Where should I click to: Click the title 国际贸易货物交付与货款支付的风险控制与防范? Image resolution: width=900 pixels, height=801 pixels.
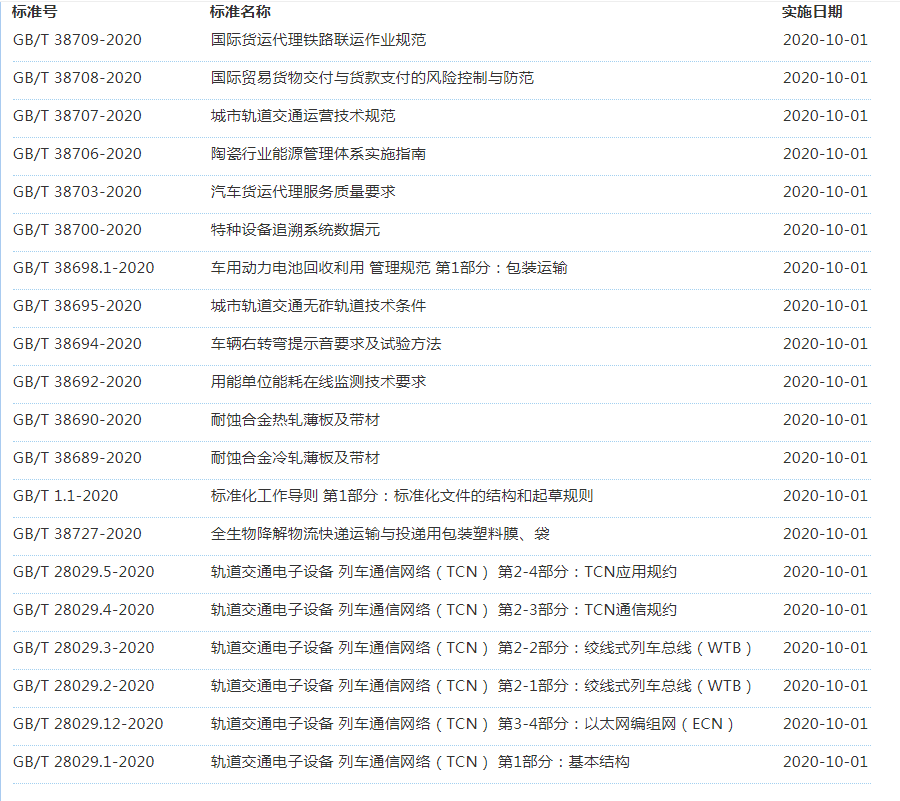point(372,78)
